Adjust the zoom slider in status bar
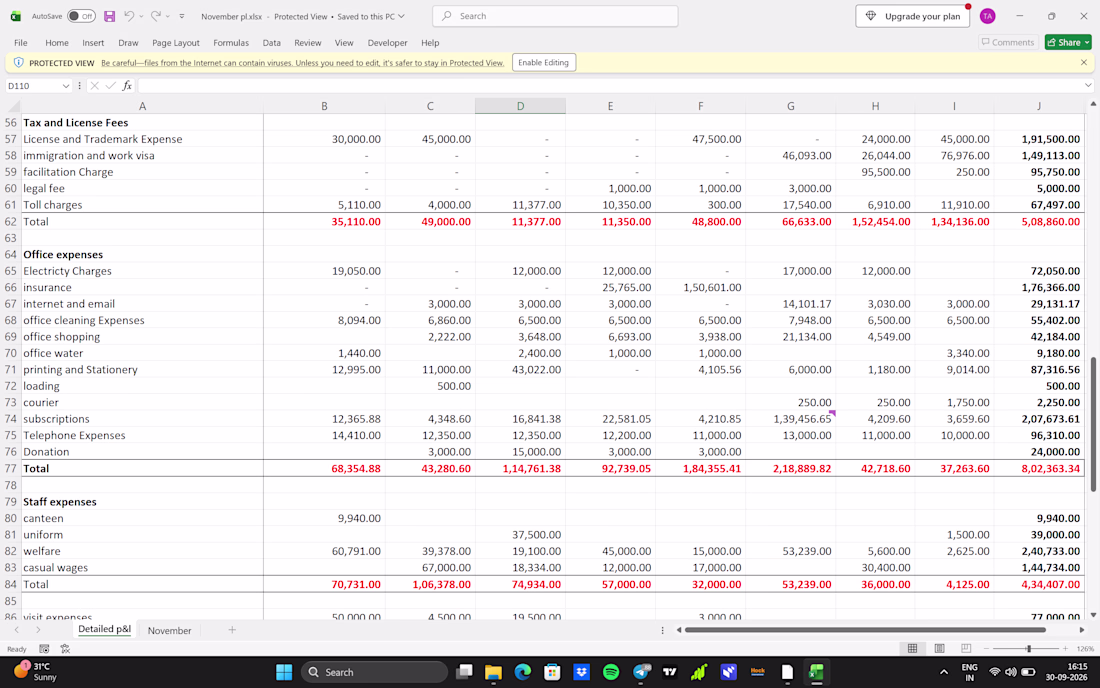Image resolution: width=1100 pixels, height=688 pixels. pos(1028,649)
